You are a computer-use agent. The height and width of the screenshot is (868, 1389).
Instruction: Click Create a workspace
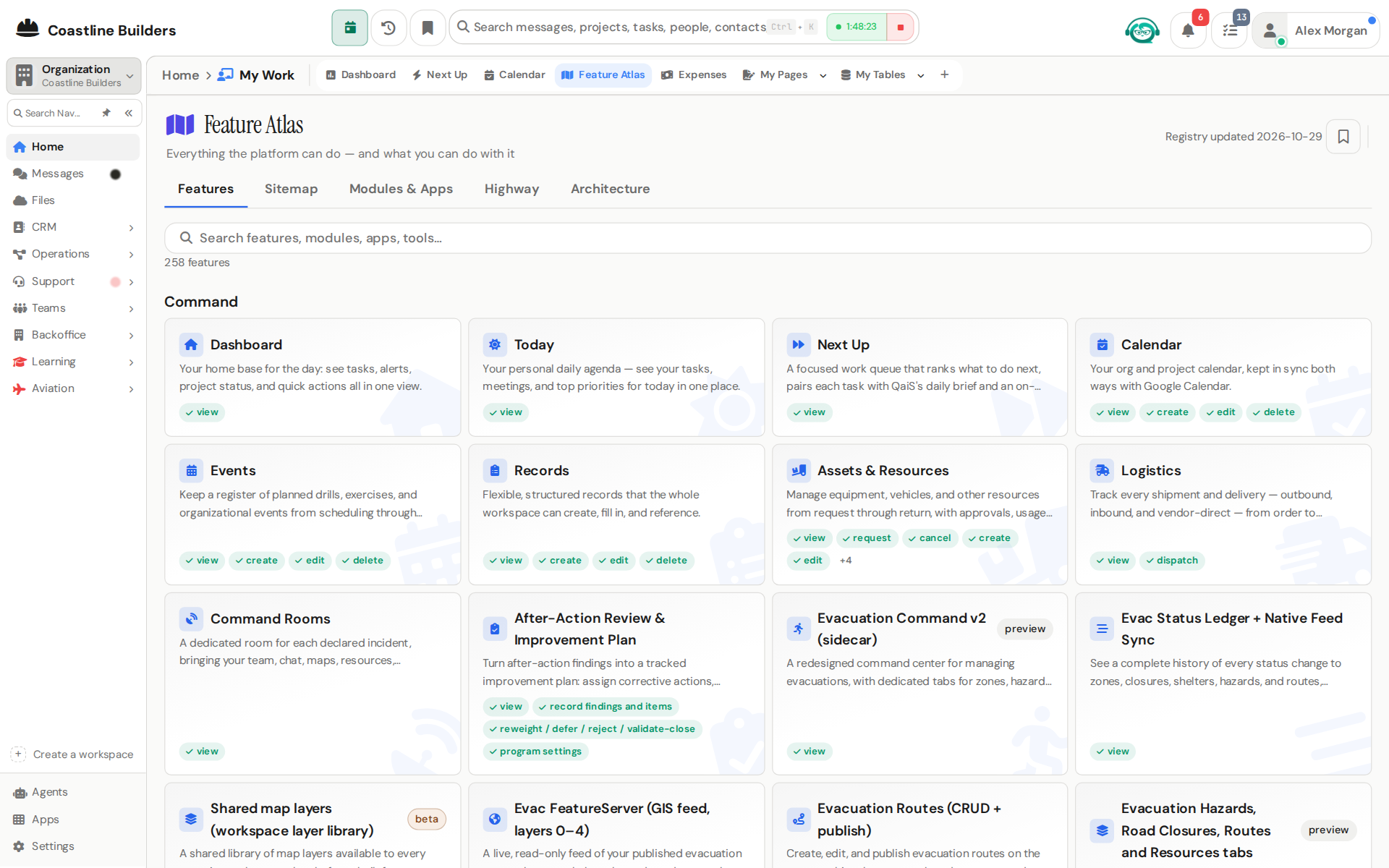72,754
